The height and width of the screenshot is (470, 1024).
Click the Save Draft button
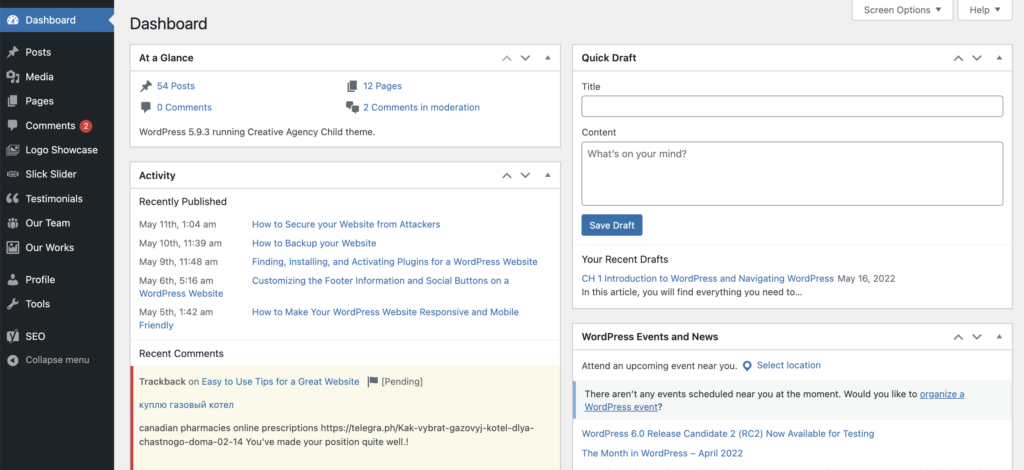[x=612, y=225]
